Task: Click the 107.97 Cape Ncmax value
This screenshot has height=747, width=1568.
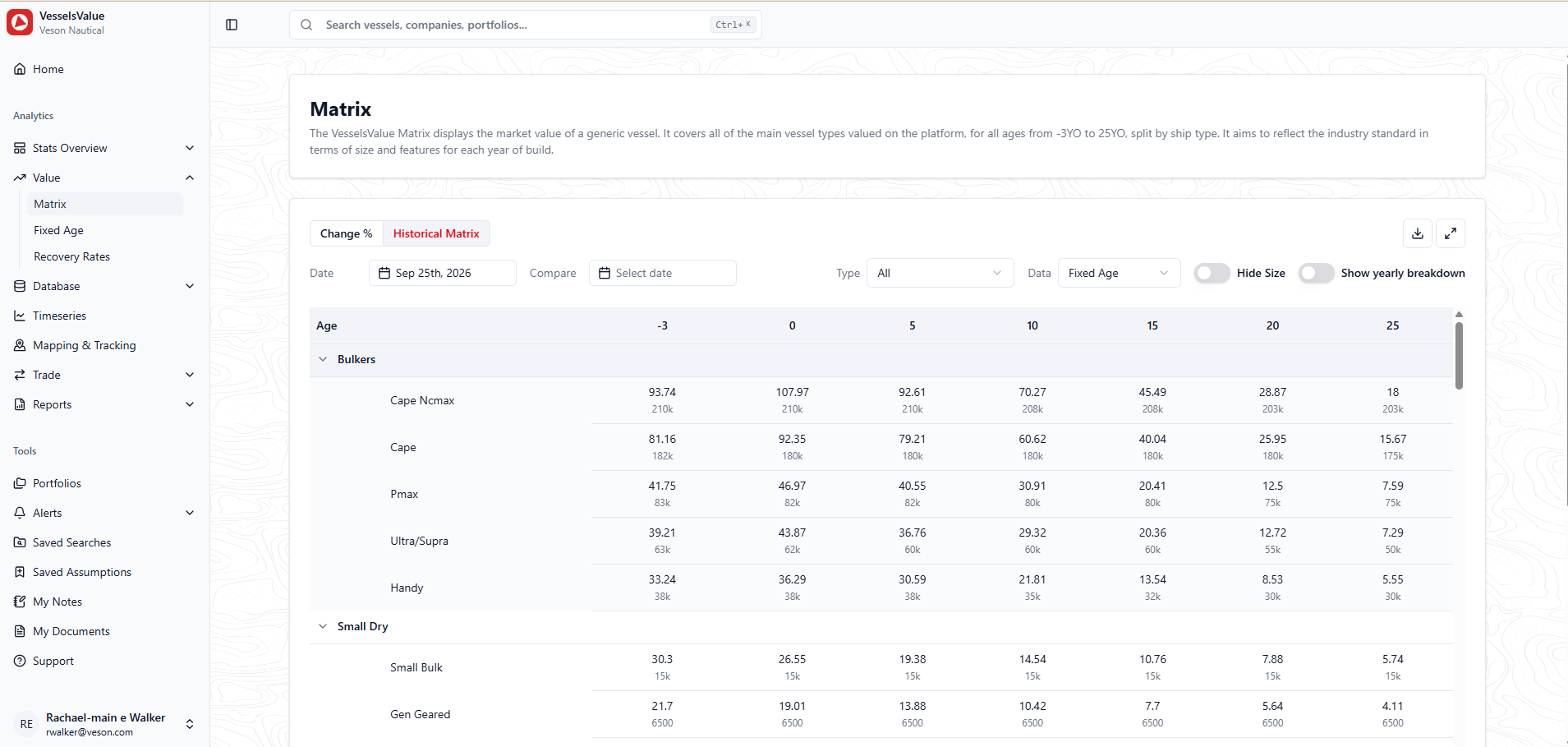Action: pos(792,392)
